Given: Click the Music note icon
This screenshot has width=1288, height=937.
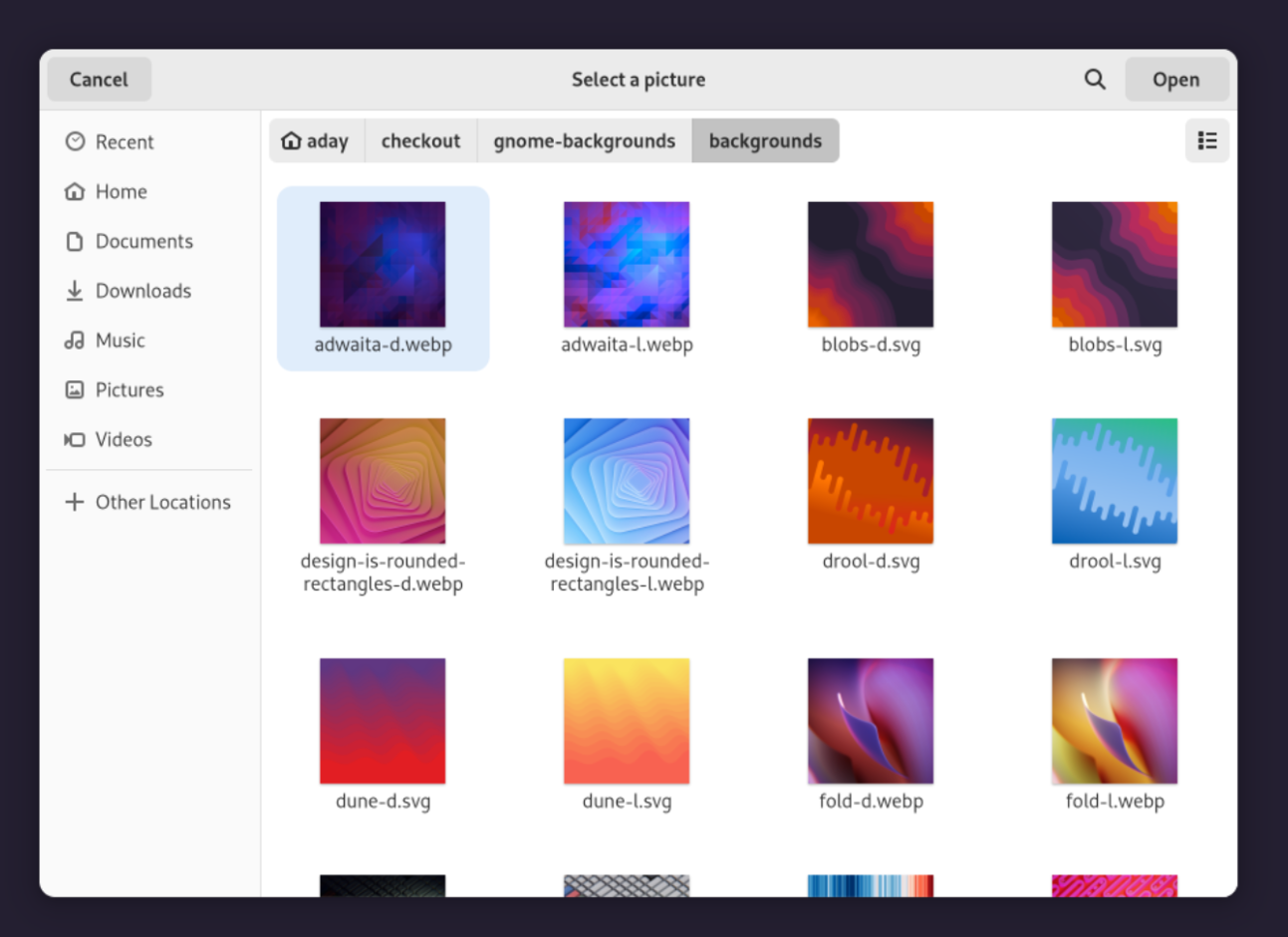Looking at the screenshot, I should click(75, 341).
